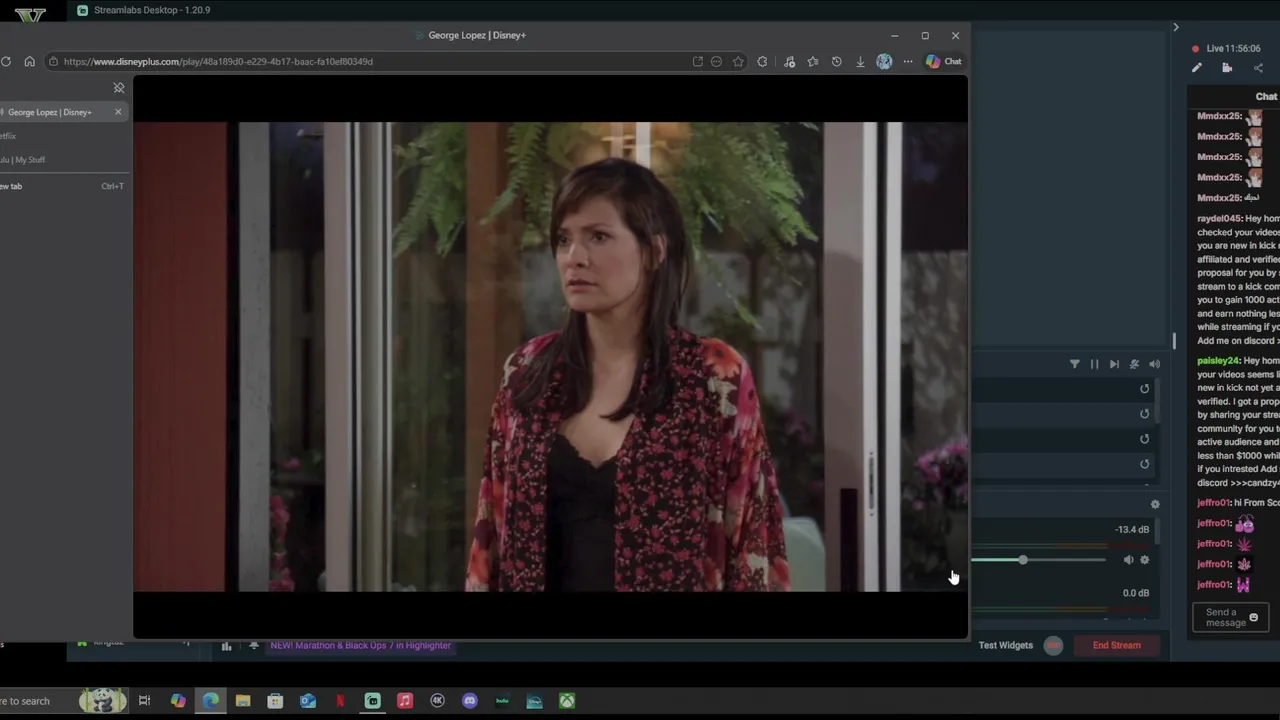Viewport: 1280px width, 720px height.
Task: Toggle the mini feed alert volume icon
Action: [1154, 364]
